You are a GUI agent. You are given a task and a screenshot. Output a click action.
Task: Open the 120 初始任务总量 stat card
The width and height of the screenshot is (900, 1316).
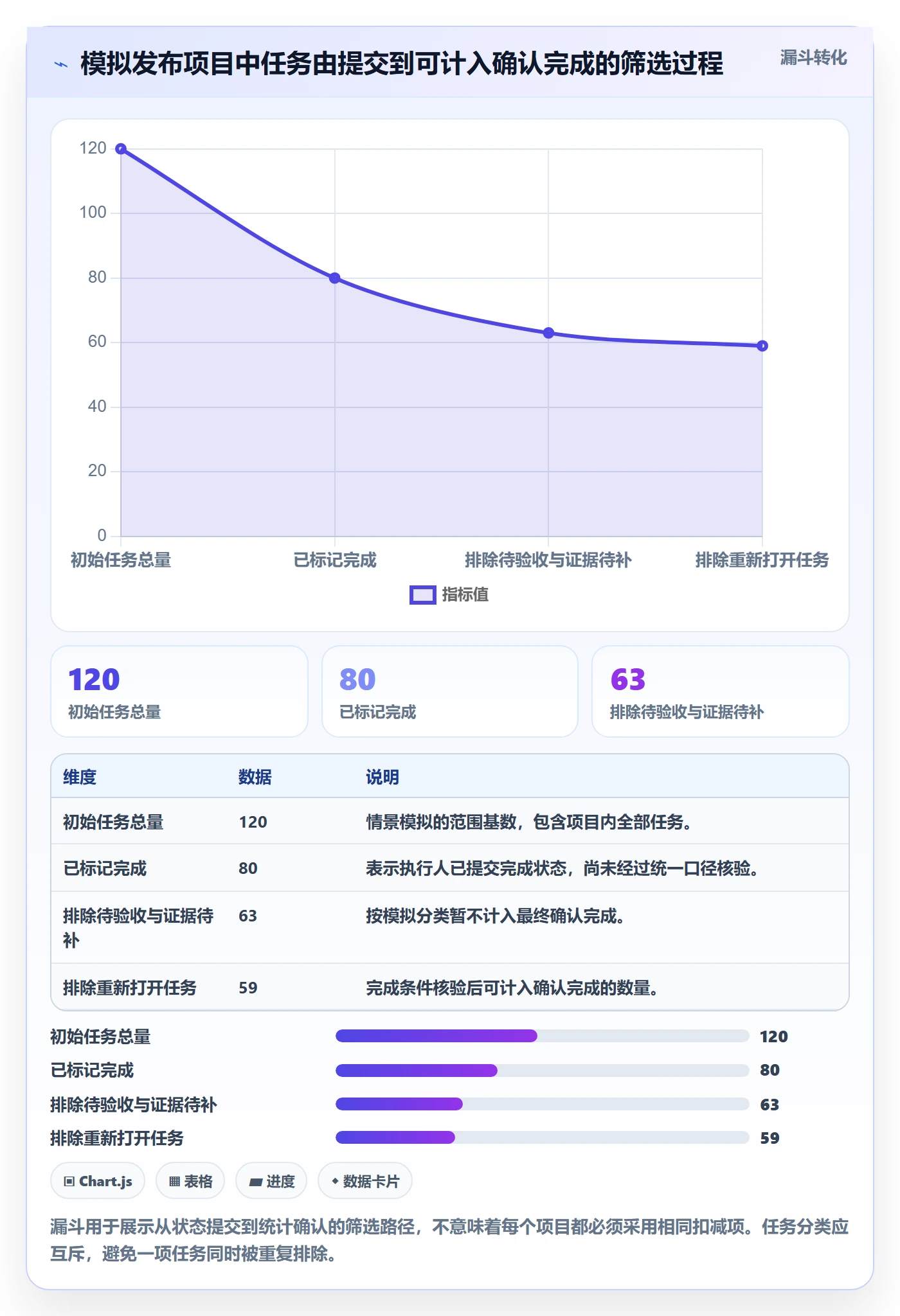pos(179,691)
